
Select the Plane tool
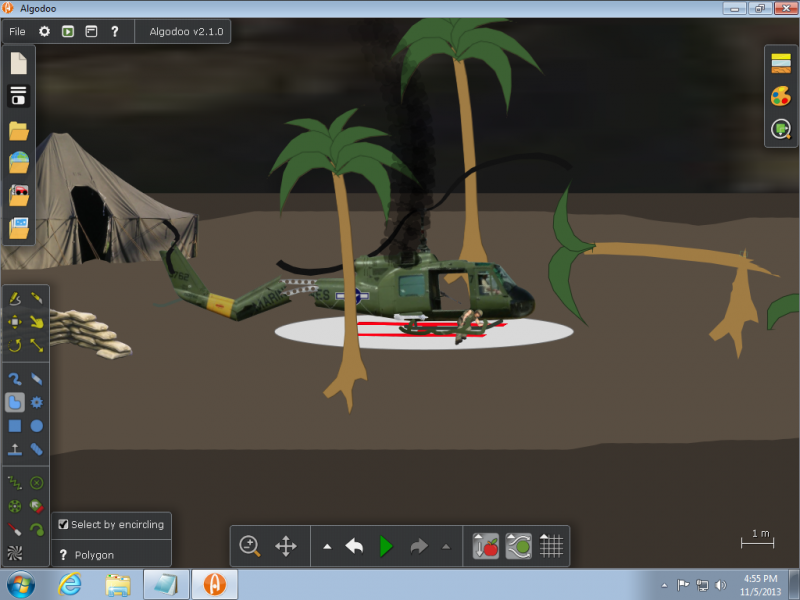coord(15,449)
